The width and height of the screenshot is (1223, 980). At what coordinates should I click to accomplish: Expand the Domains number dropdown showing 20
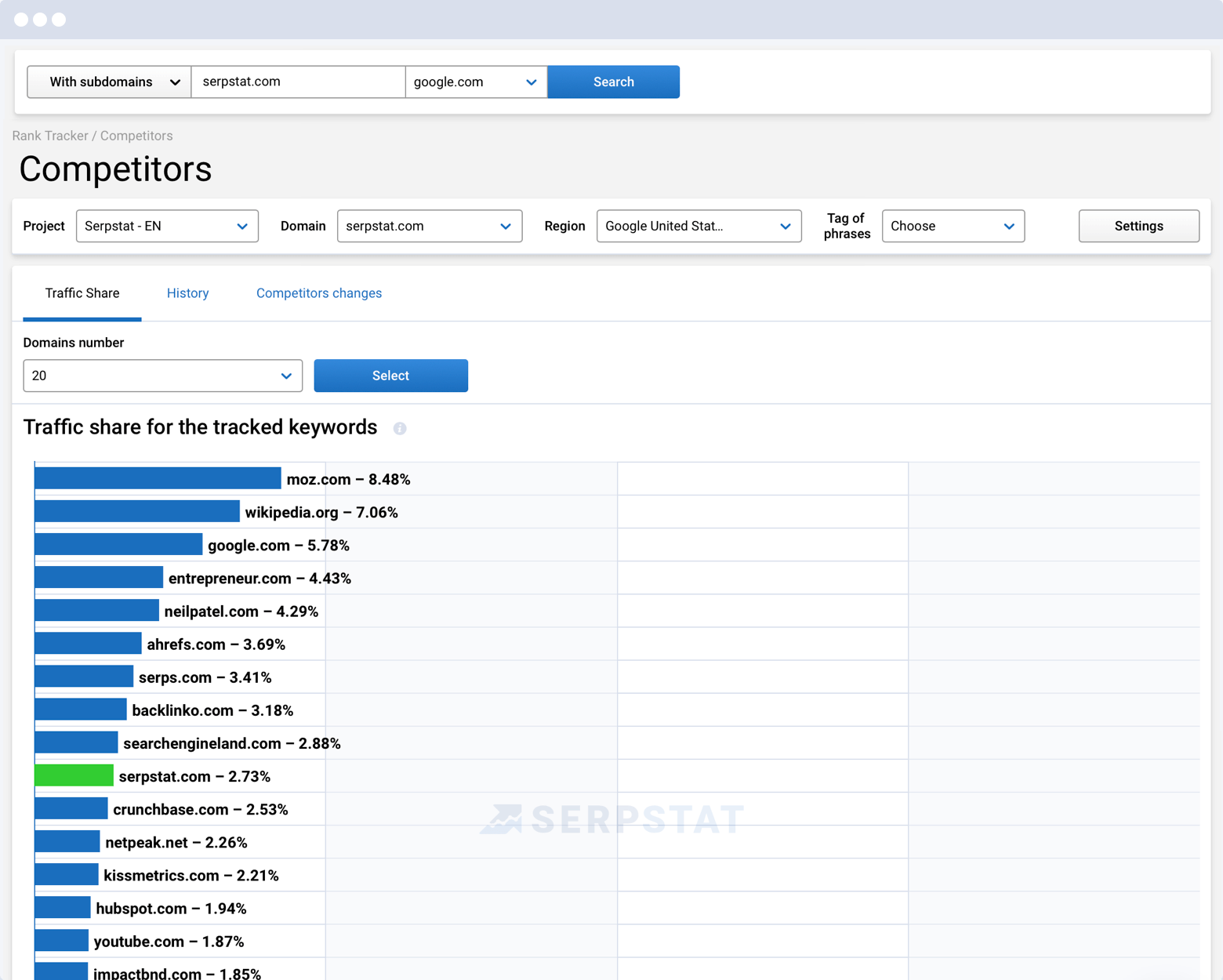tap(162, 376)
